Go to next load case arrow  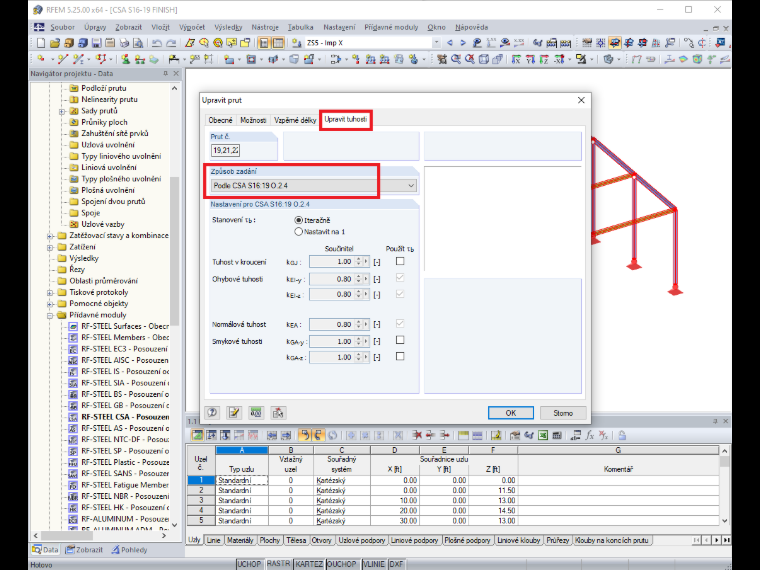pos(462,43)
